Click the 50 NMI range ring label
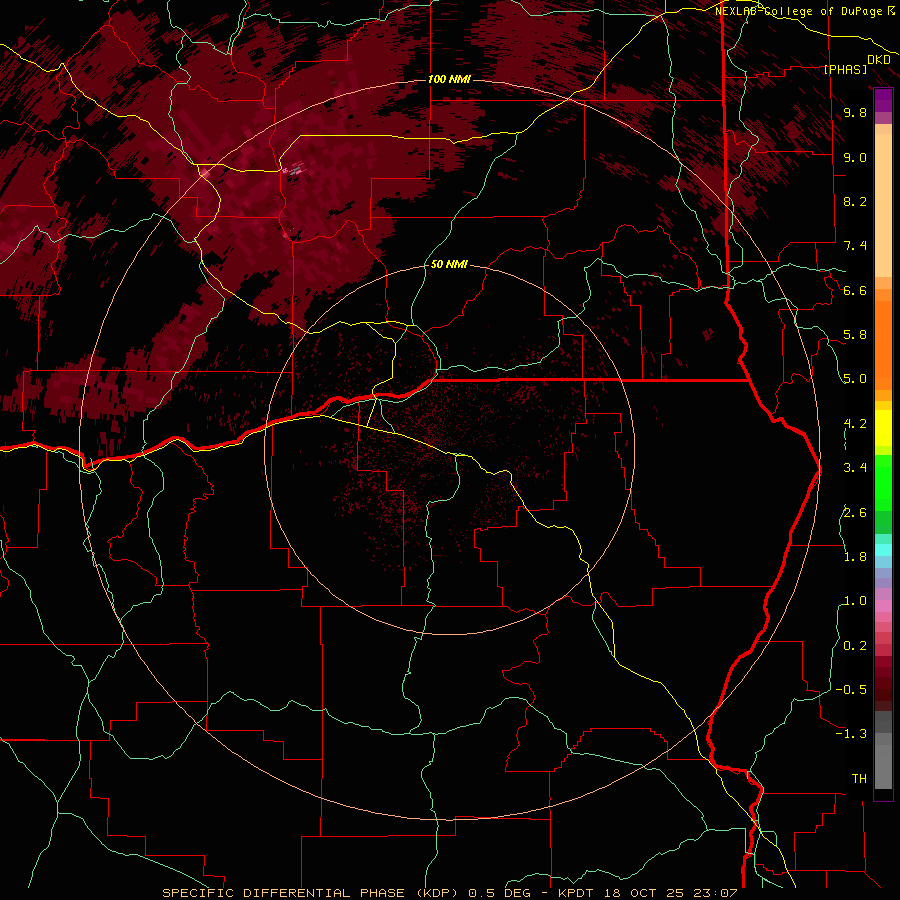The image size is (900, 900). pos(449,264)
